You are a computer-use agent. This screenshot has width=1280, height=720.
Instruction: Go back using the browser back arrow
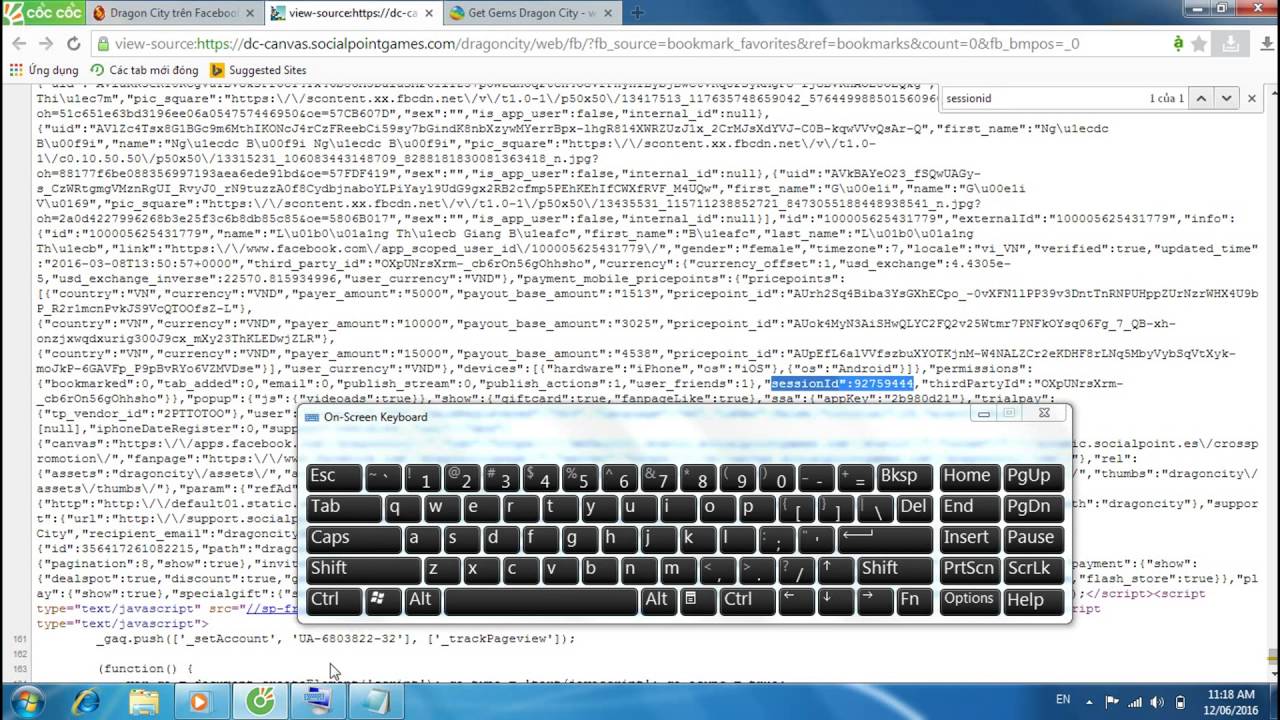pos(19,44)
